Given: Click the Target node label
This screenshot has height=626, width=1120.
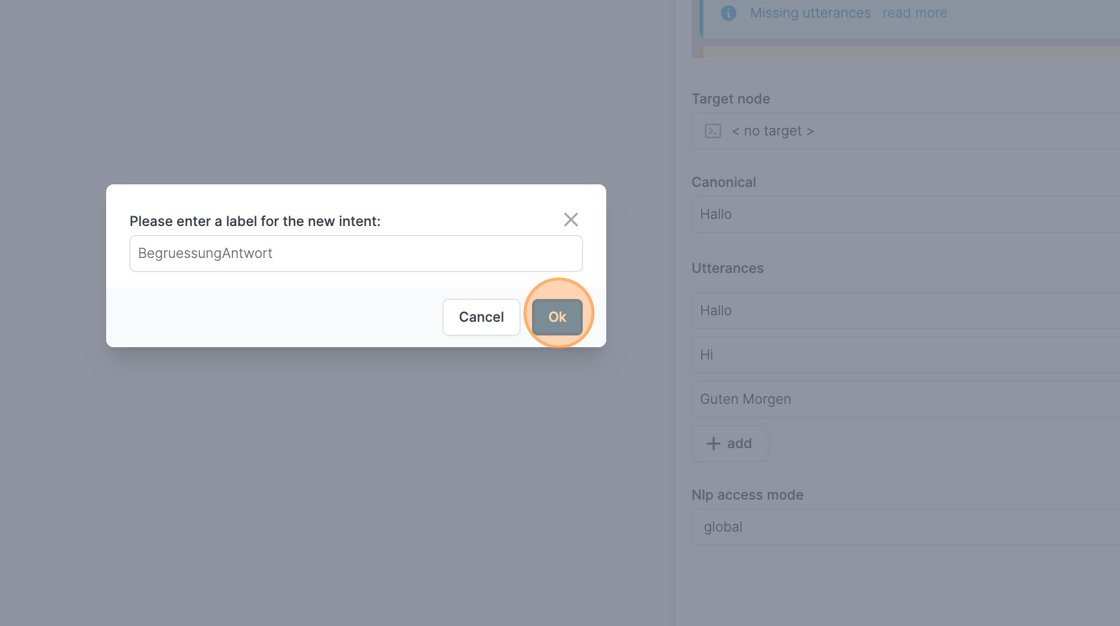Looking at the screenshot, I should coord(731,99).
